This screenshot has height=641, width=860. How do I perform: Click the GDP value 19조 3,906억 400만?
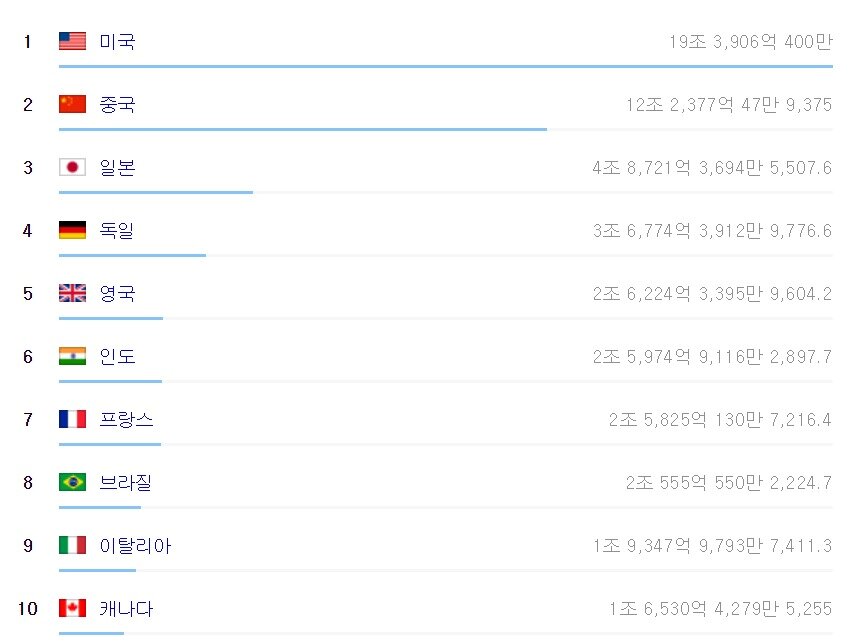pos(750,42)
